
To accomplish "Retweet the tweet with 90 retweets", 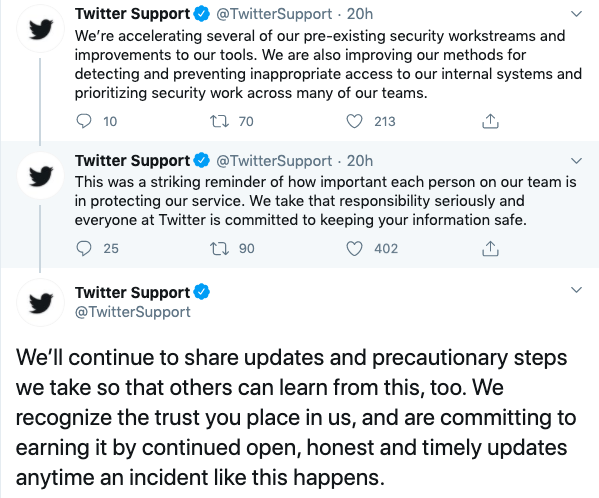I will (219, 248).
